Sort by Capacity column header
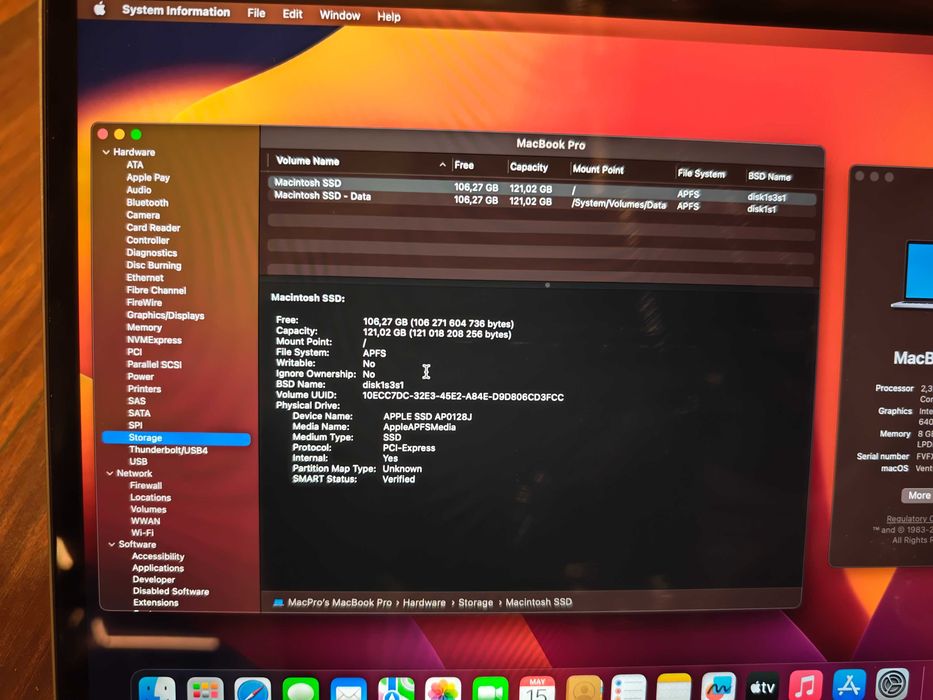933x700 pixels. click(x=528, y=167)
